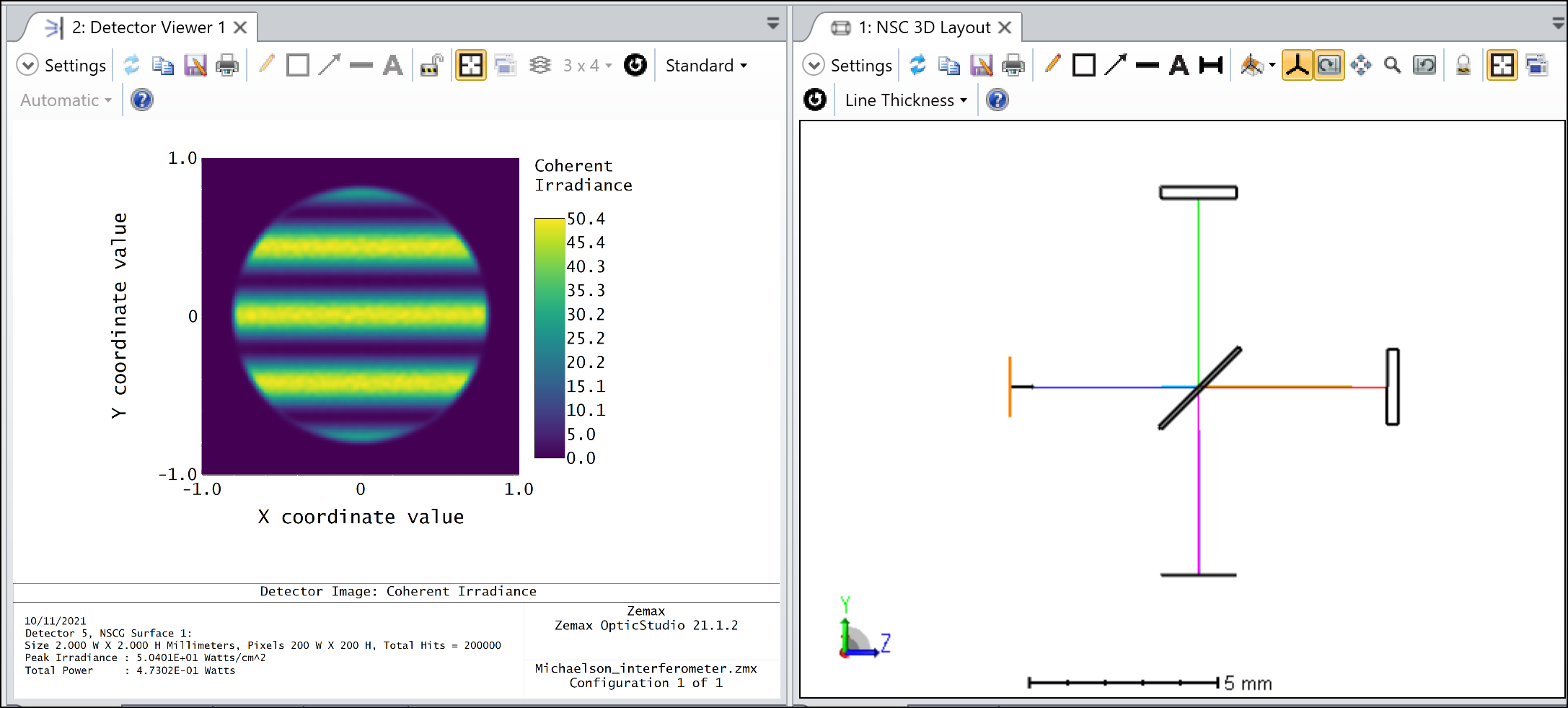The height and width of the screenshot is (708, 1568).
Task: Open the Standard view dropdown
Action: (x=706, y=66)
